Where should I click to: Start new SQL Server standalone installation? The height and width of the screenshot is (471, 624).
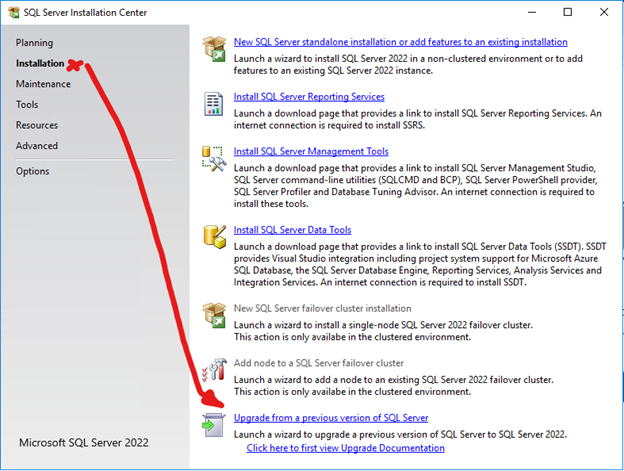pos(400,42)
